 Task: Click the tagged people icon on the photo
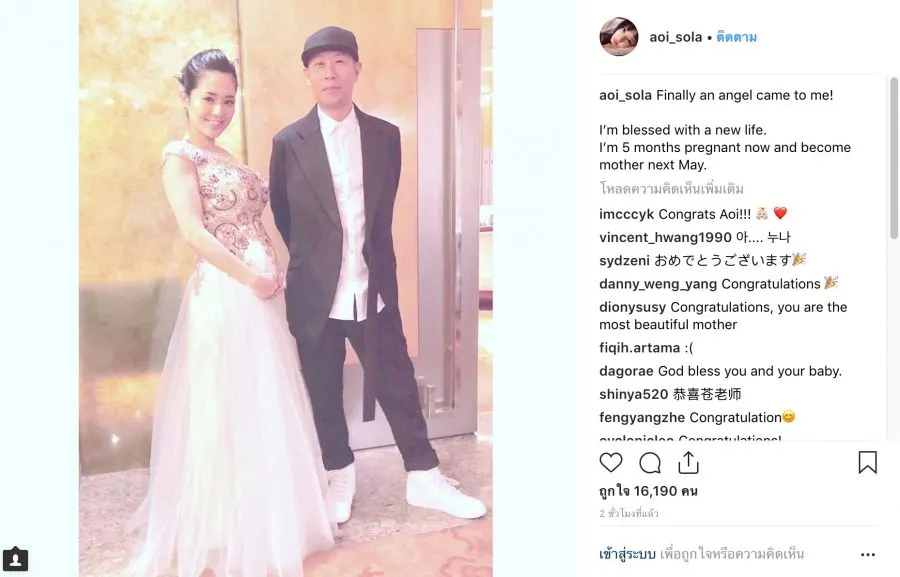tap(15, 559)
